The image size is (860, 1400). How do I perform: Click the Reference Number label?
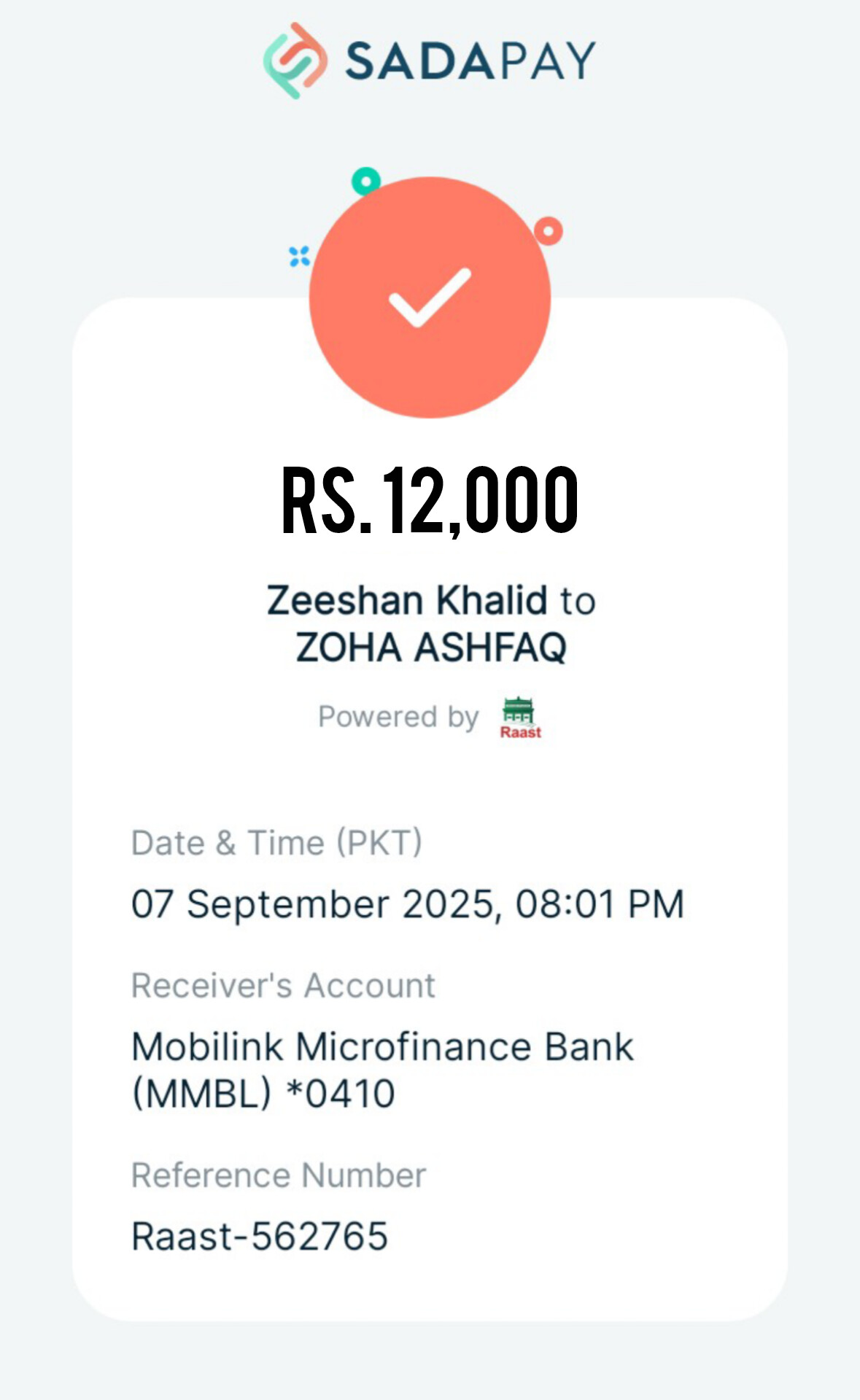coord(279,1175)
